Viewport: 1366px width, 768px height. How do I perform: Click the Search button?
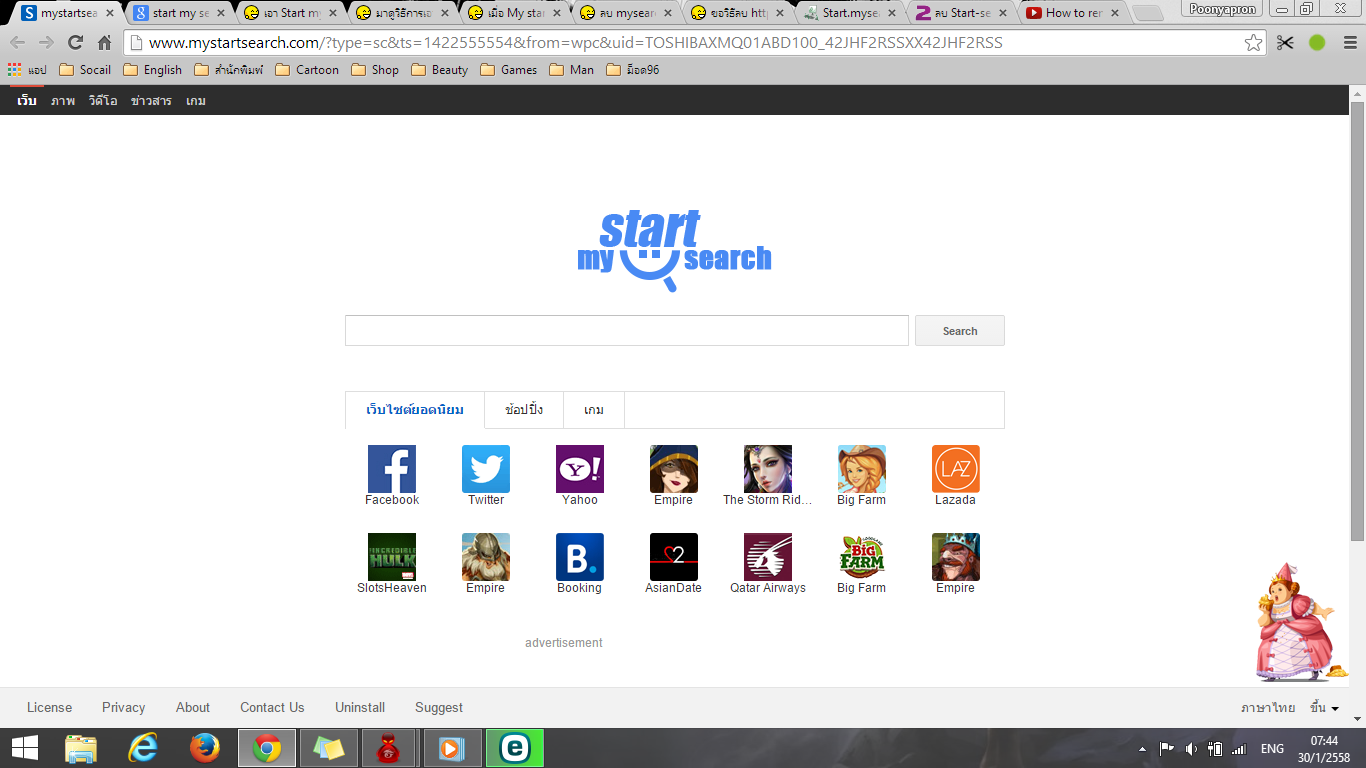click(x=960, y=331)
